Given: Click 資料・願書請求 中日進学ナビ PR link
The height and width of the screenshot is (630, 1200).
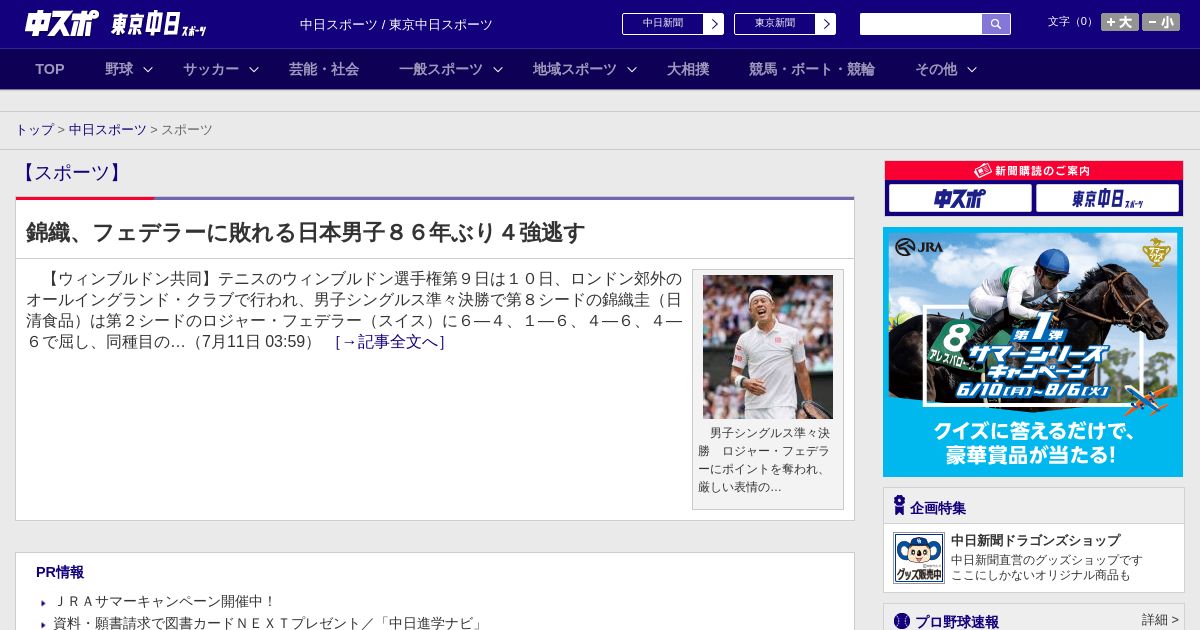Looking at the screenshot, I should coord(269,623).
